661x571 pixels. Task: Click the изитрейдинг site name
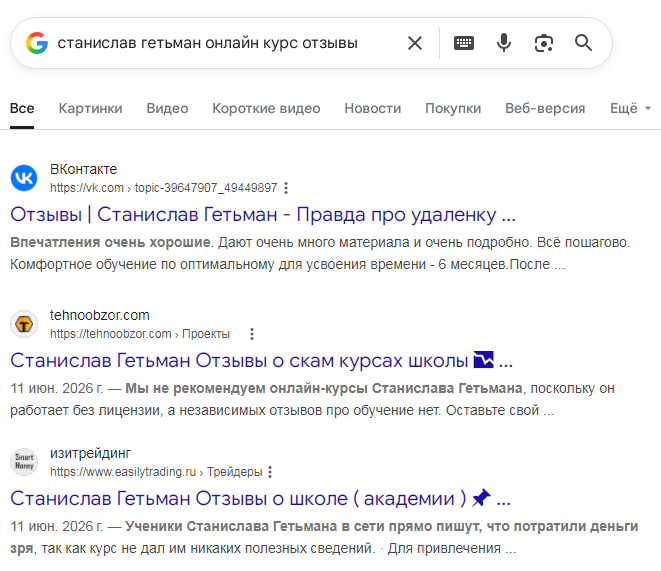point(90,453)
